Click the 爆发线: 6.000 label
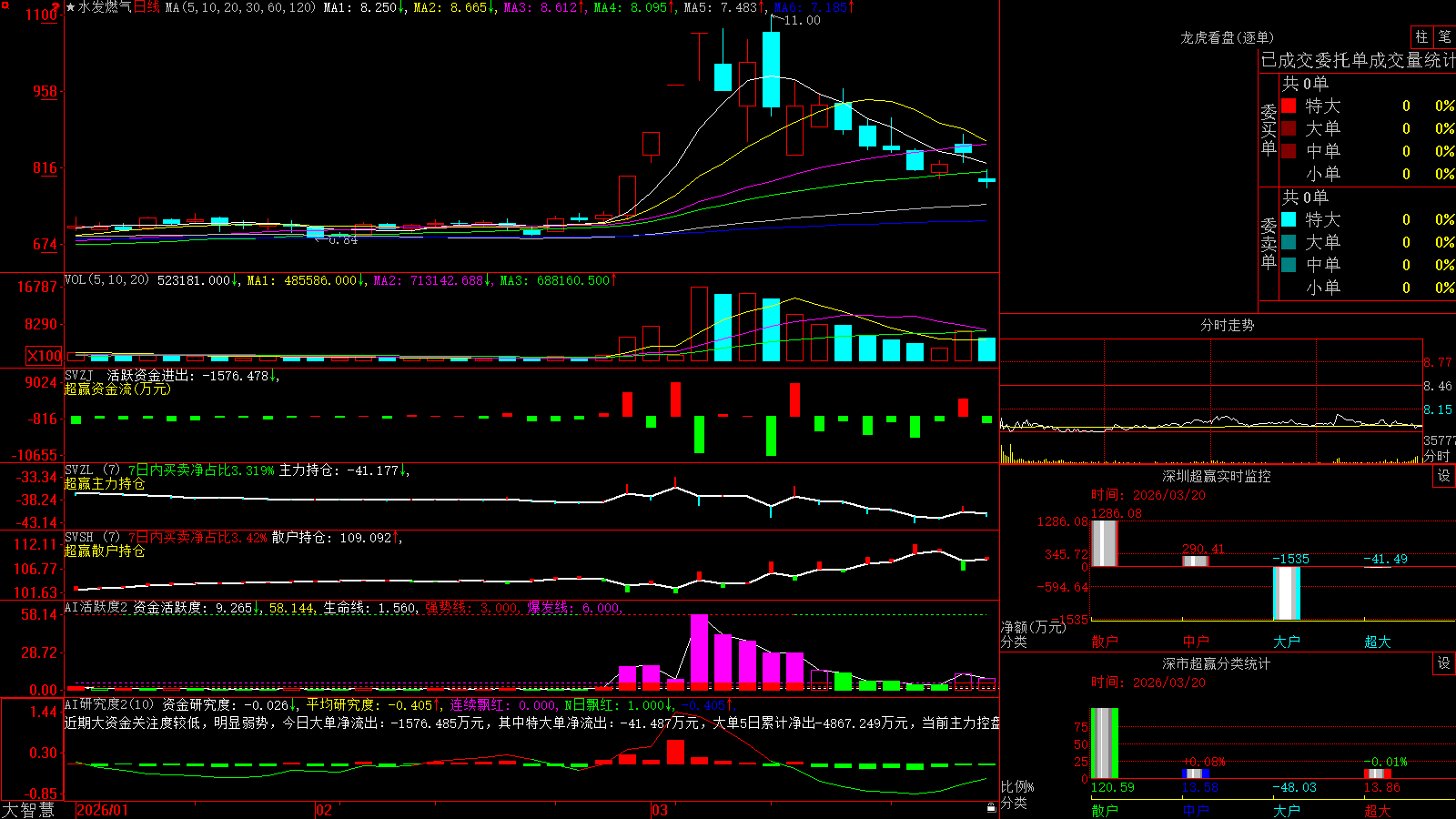Image resolution: width=1456 pixels, height=819 pixels. (x=574, y=608)
